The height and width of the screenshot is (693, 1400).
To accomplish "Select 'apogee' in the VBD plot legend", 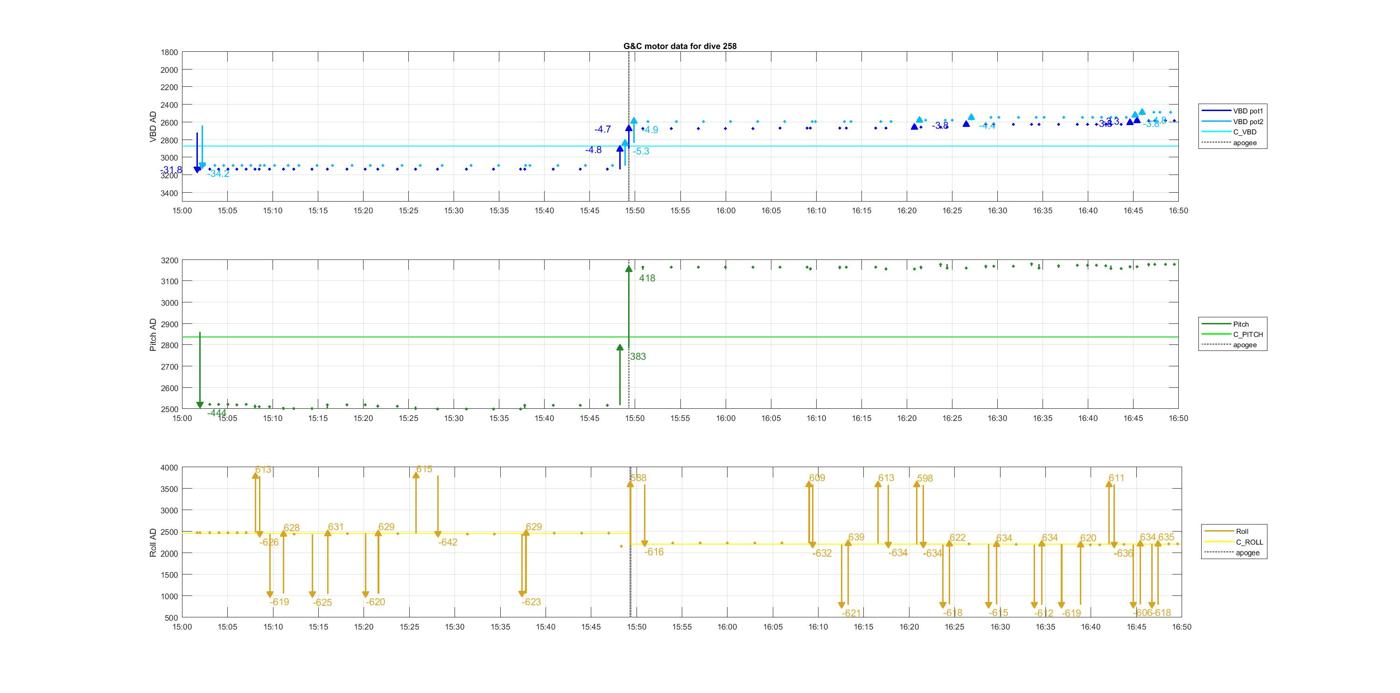I will coord(1233,142).
